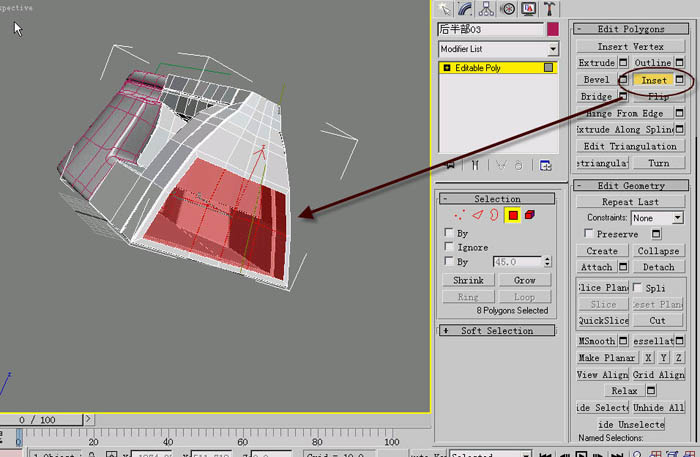Enable the By Vertex checkbox

coord(449,233)
